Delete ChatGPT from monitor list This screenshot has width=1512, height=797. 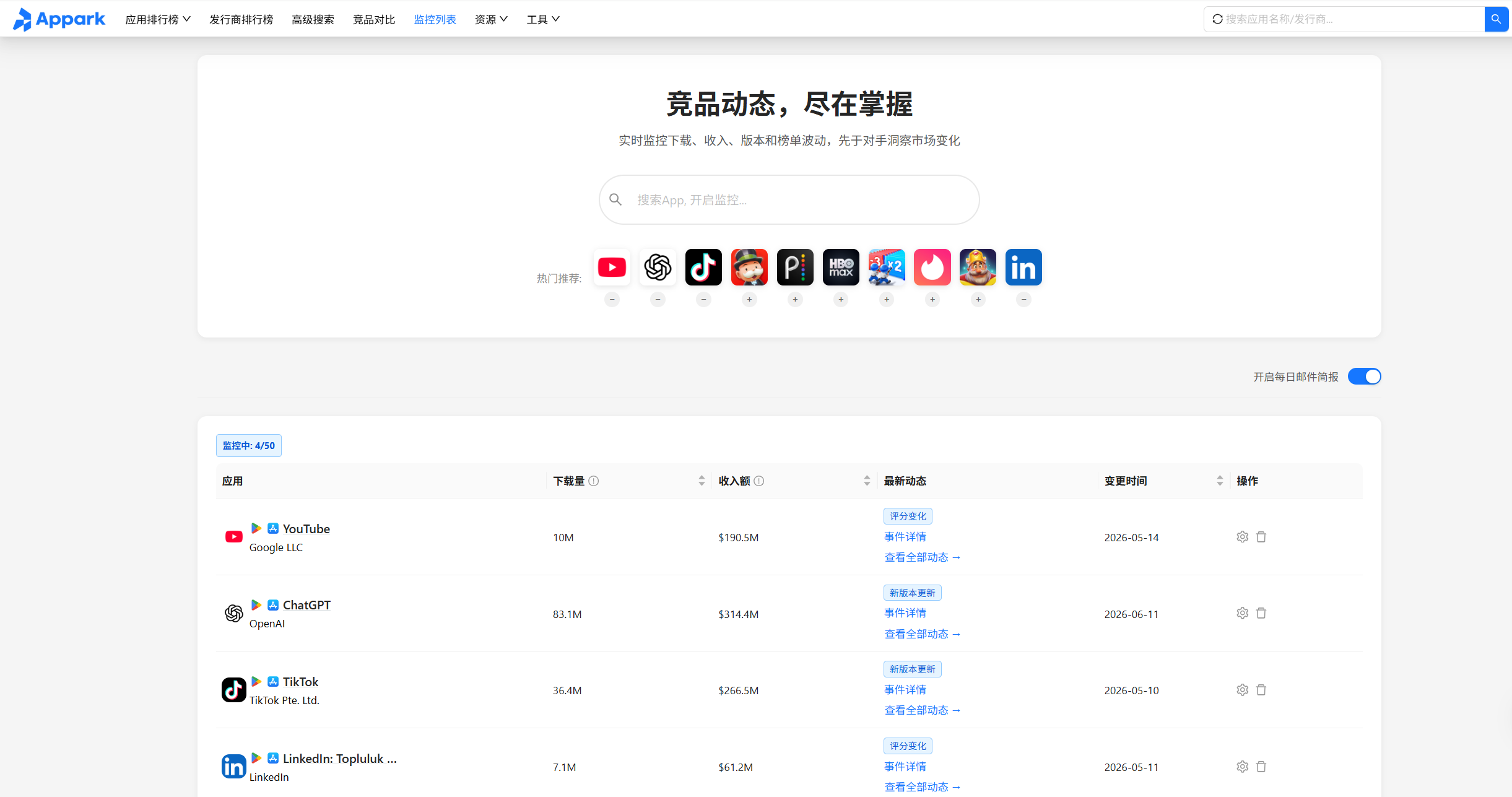pyautogui.click(x=1261, y=613)
